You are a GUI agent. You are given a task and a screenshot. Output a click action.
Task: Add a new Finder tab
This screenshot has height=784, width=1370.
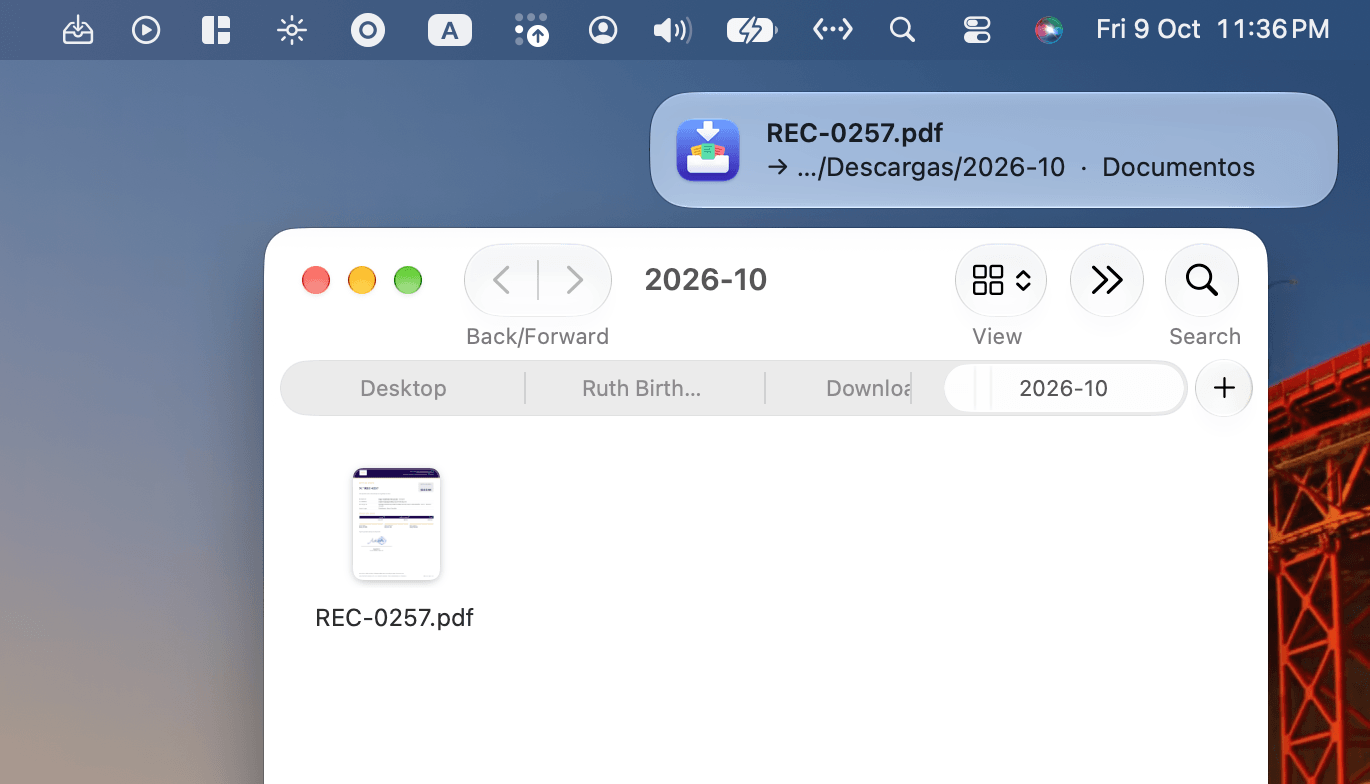[1224, 388]
